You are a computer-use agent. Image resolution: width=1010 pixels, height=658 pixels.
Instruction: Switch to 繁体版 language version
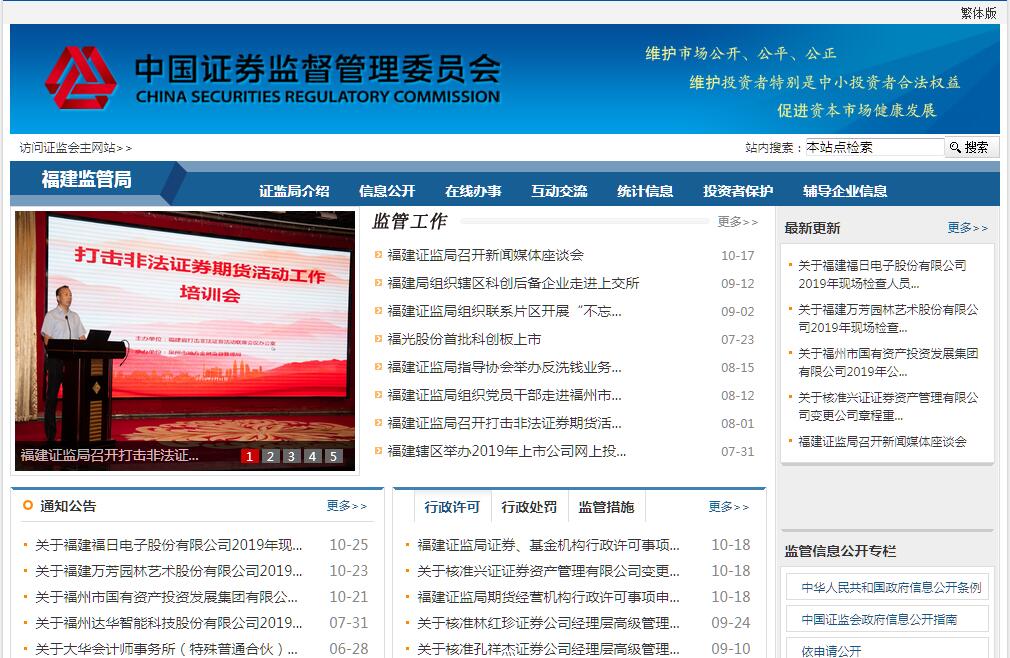click(x=978, y=13)
